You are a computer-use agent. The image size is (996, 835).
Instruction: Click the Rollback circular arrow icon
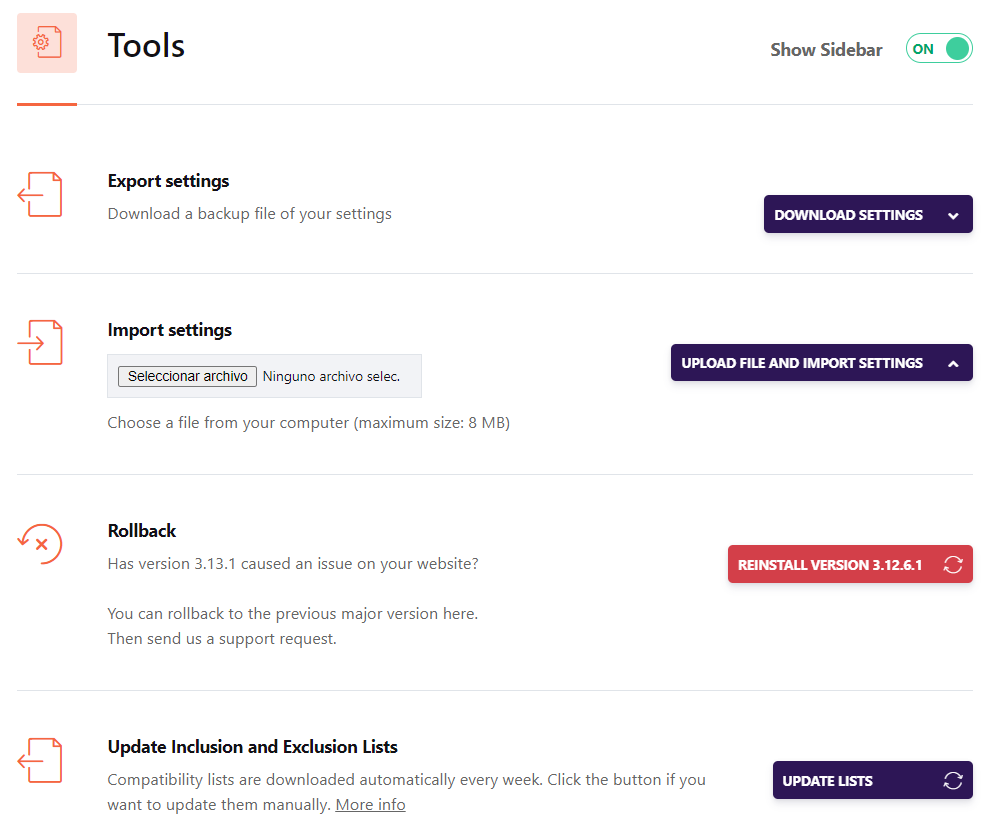point(40,544)
